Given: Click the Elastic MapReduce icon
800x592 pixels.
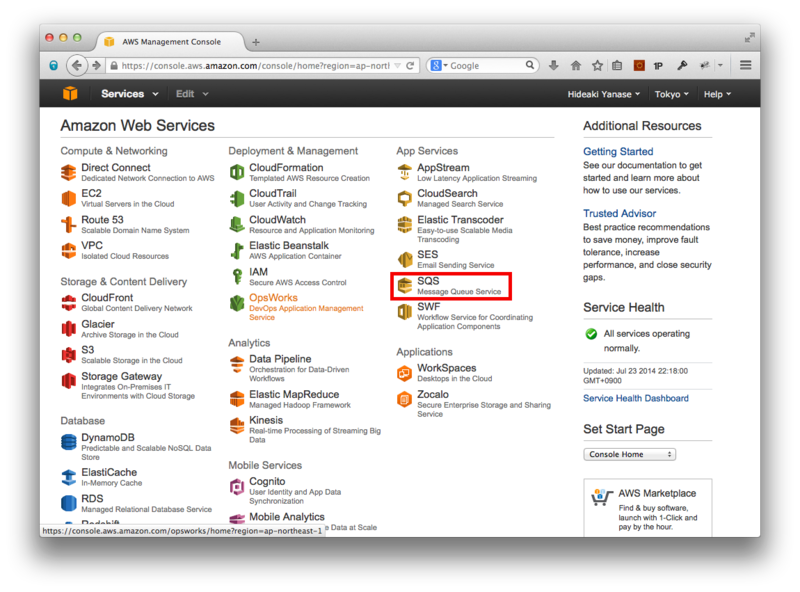Looking at the screenshot, I should click(237, 399).
